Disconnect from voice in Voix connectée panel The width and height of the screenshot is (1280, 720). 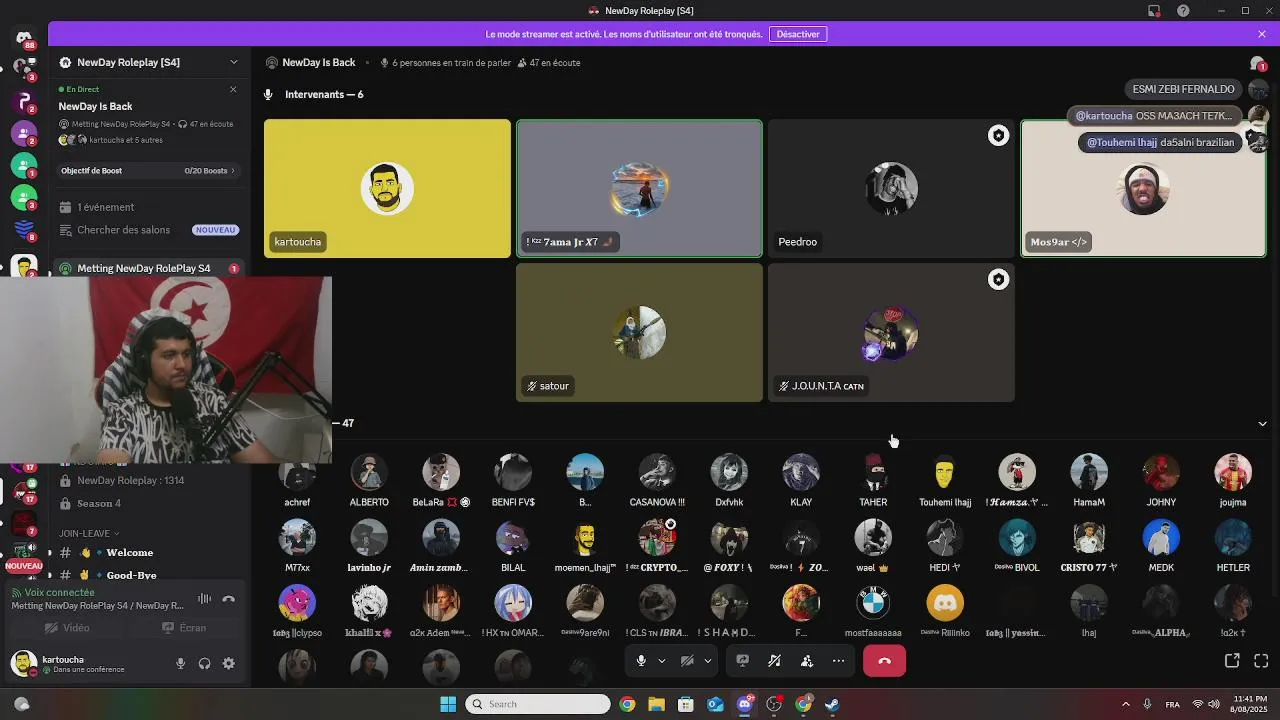point(228,598)
